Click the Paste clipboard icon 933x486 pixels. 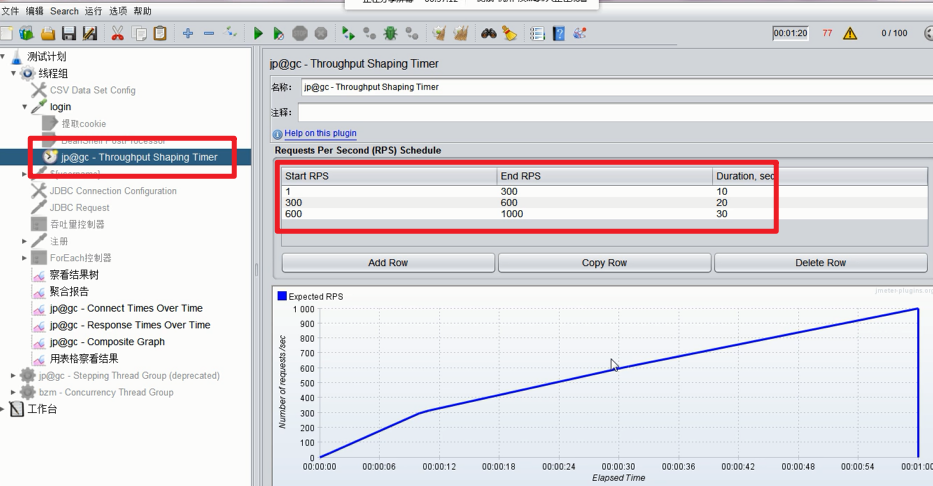pos(160,33)
